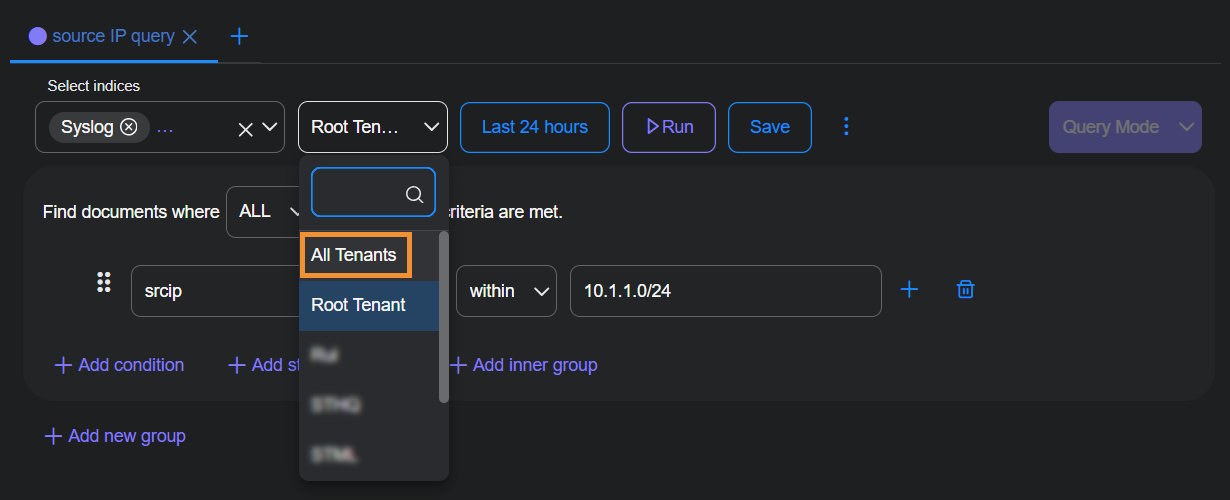
Task: Run the query
Action: 669,127
